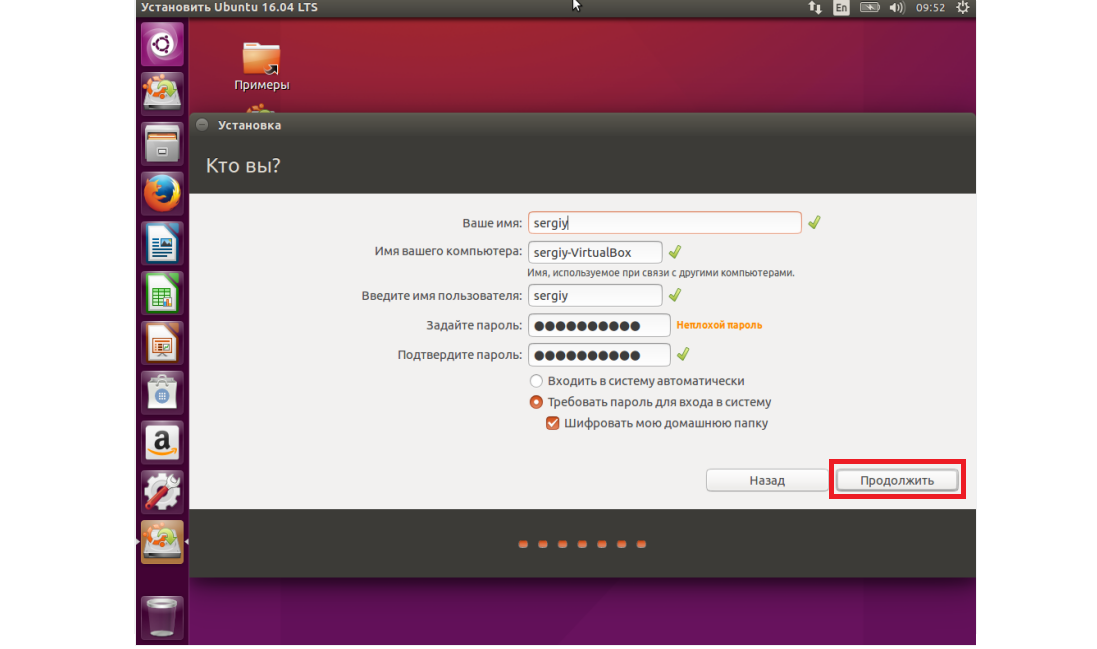Click the Назад back button
Viewport: 1097px width, 649px height.
click(x=767, y=480)
